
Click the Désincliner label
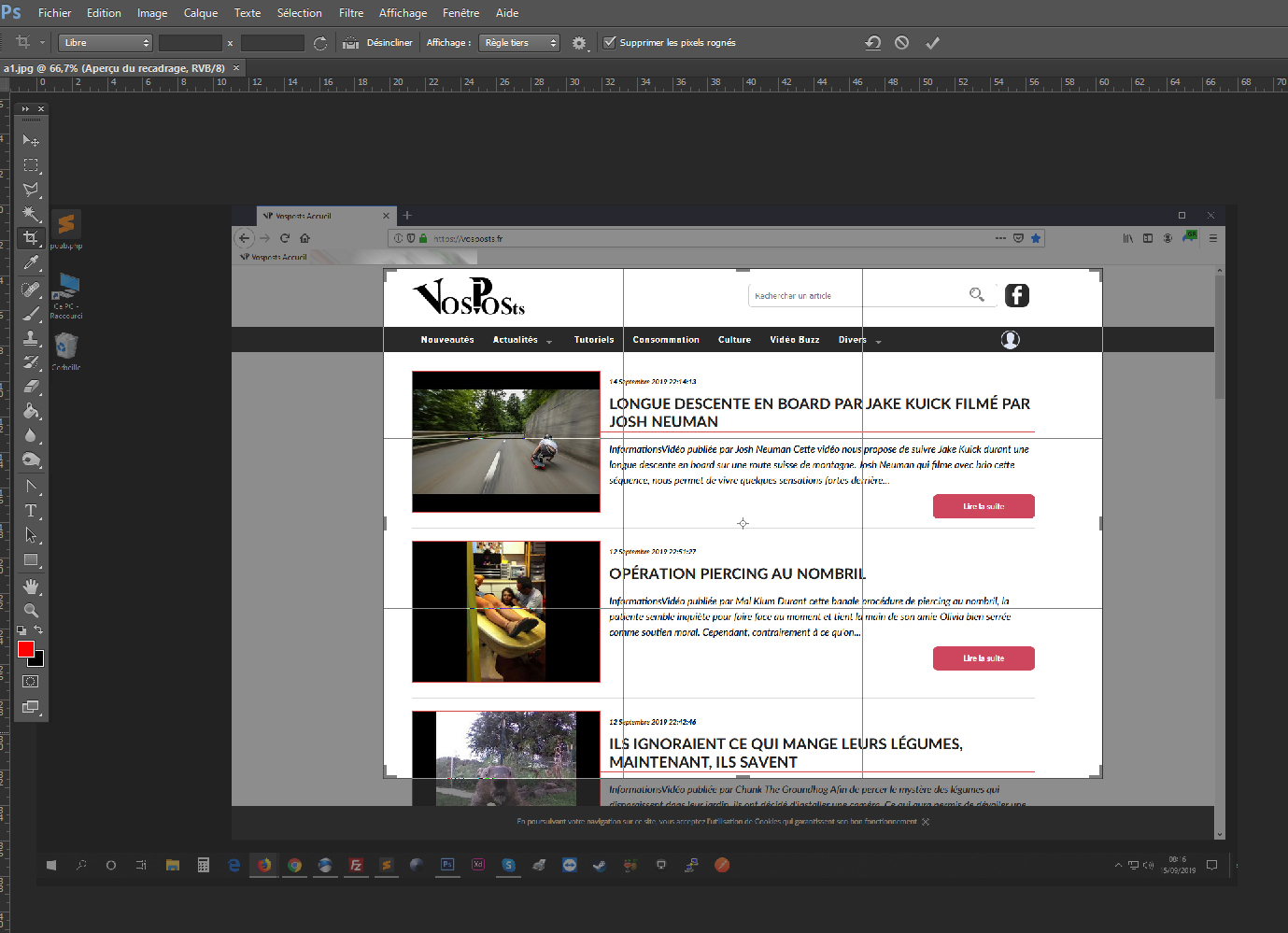[389, 43]
